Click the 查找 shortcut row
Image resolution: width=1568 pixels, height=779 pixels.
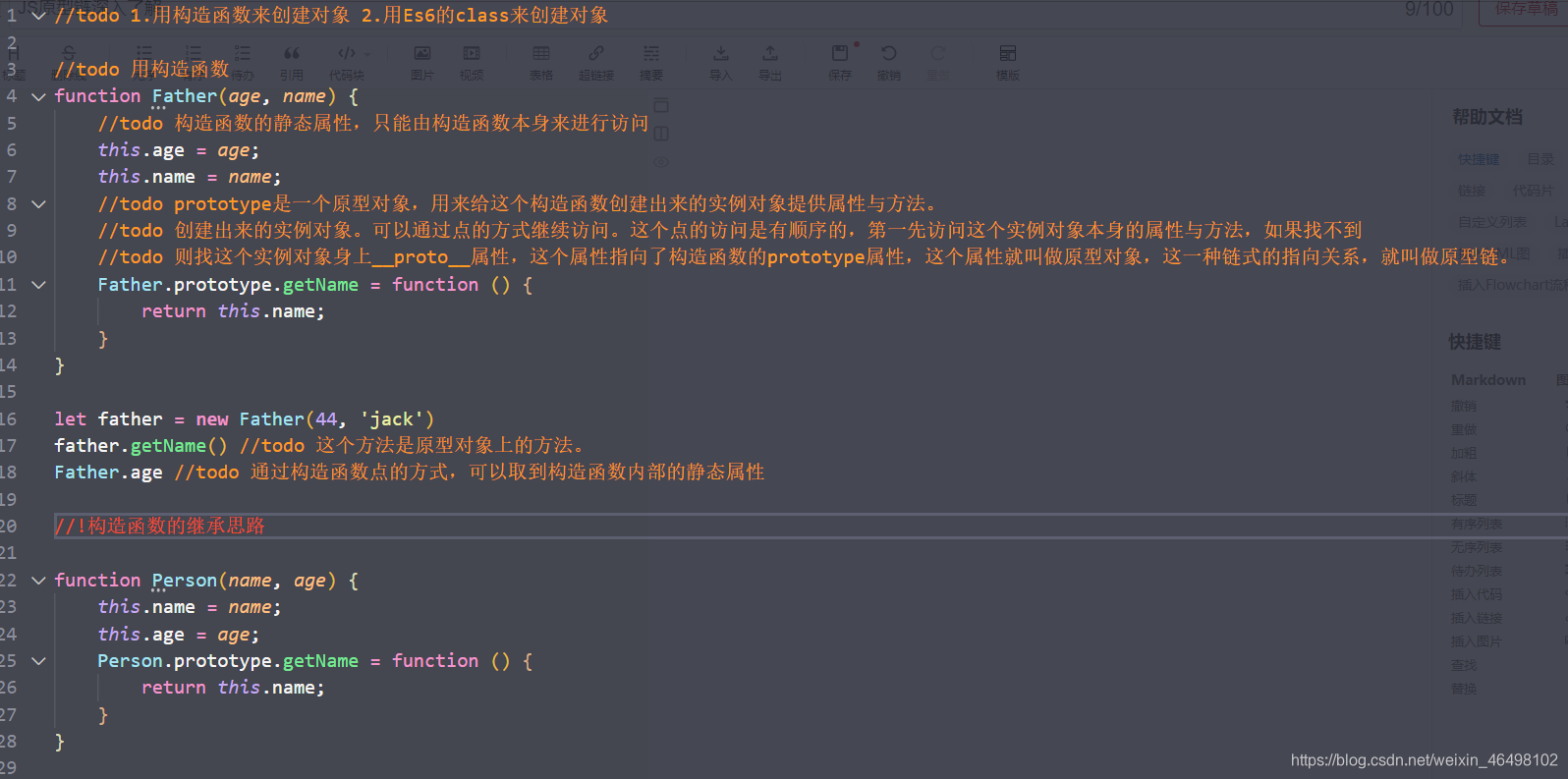(1464, 665)
